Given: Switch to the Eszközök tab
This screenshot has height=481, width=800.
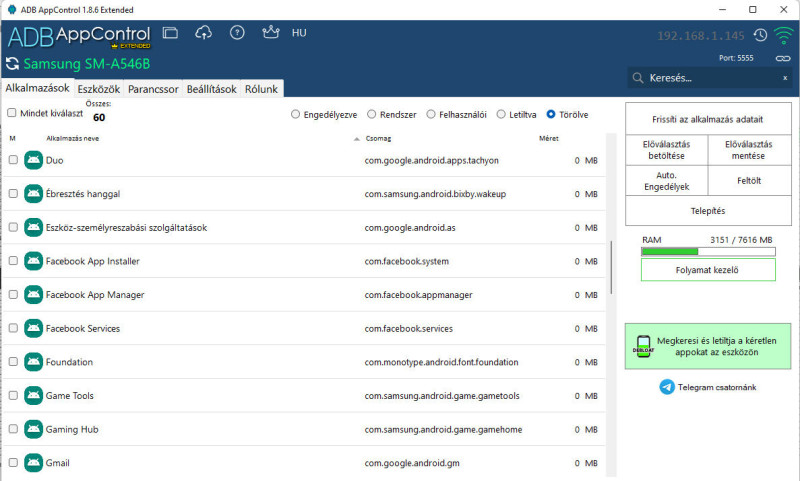Looking at the screenshot, I should click(98, 89).
